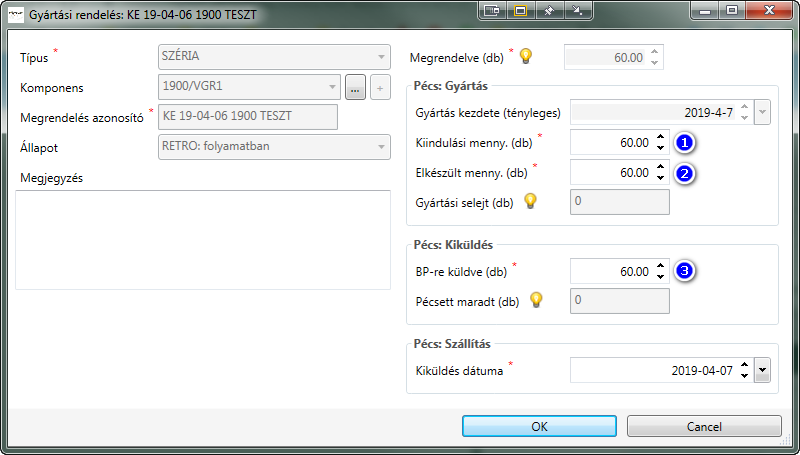Click the blue numbered marker 3
This screenshot has width=800, height=455.
coord(685,270)
